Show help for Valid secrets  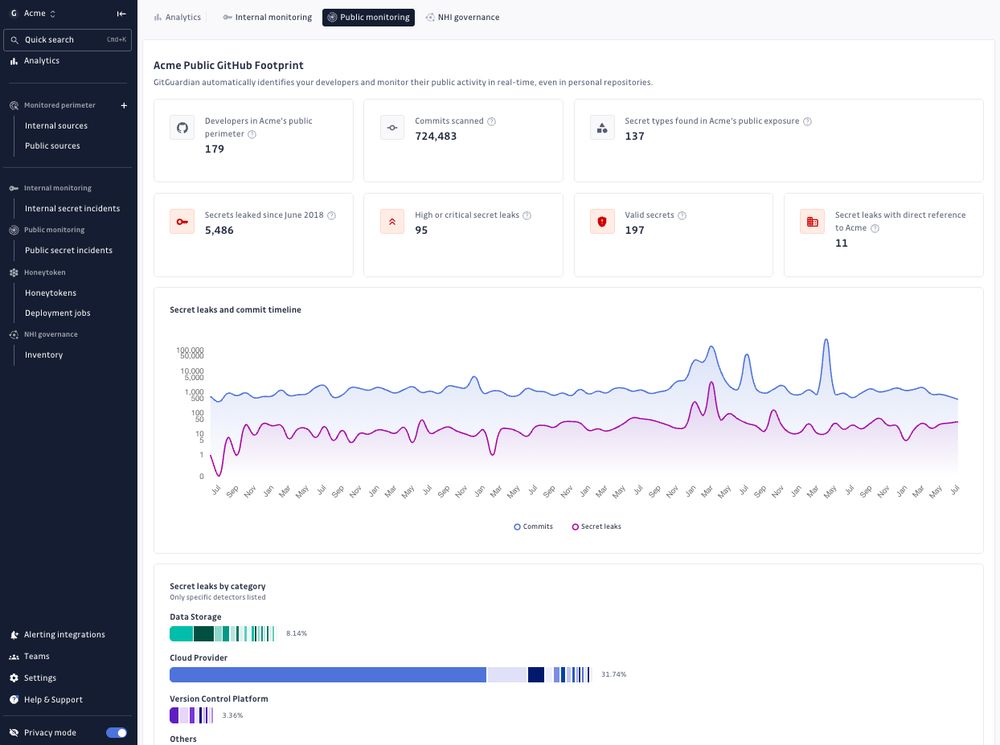click(x=682, y=216)
